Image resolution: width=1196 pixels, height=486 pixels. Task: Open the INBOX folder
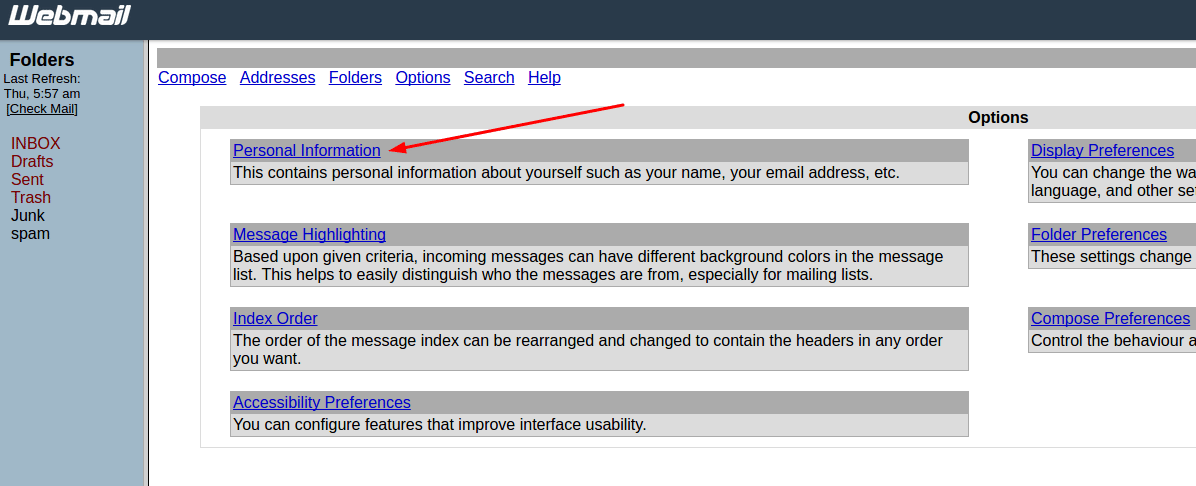(36, 143)
